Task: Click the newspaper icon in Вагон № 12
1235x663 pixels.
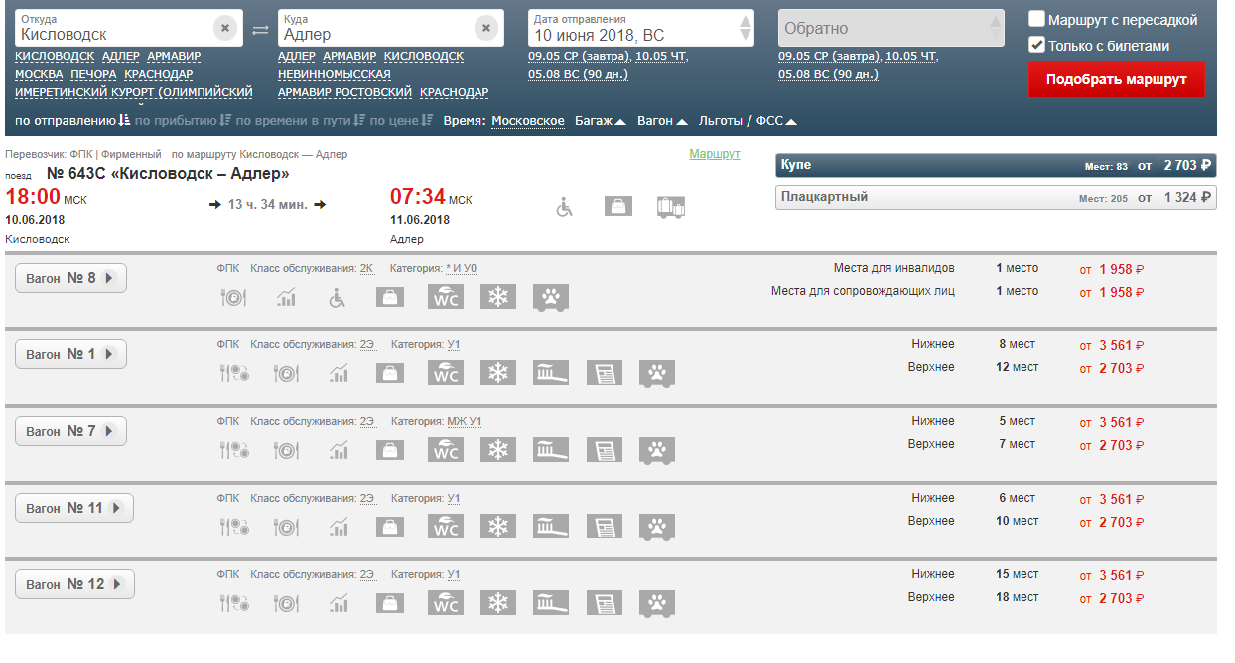Action: coord(603,603)
